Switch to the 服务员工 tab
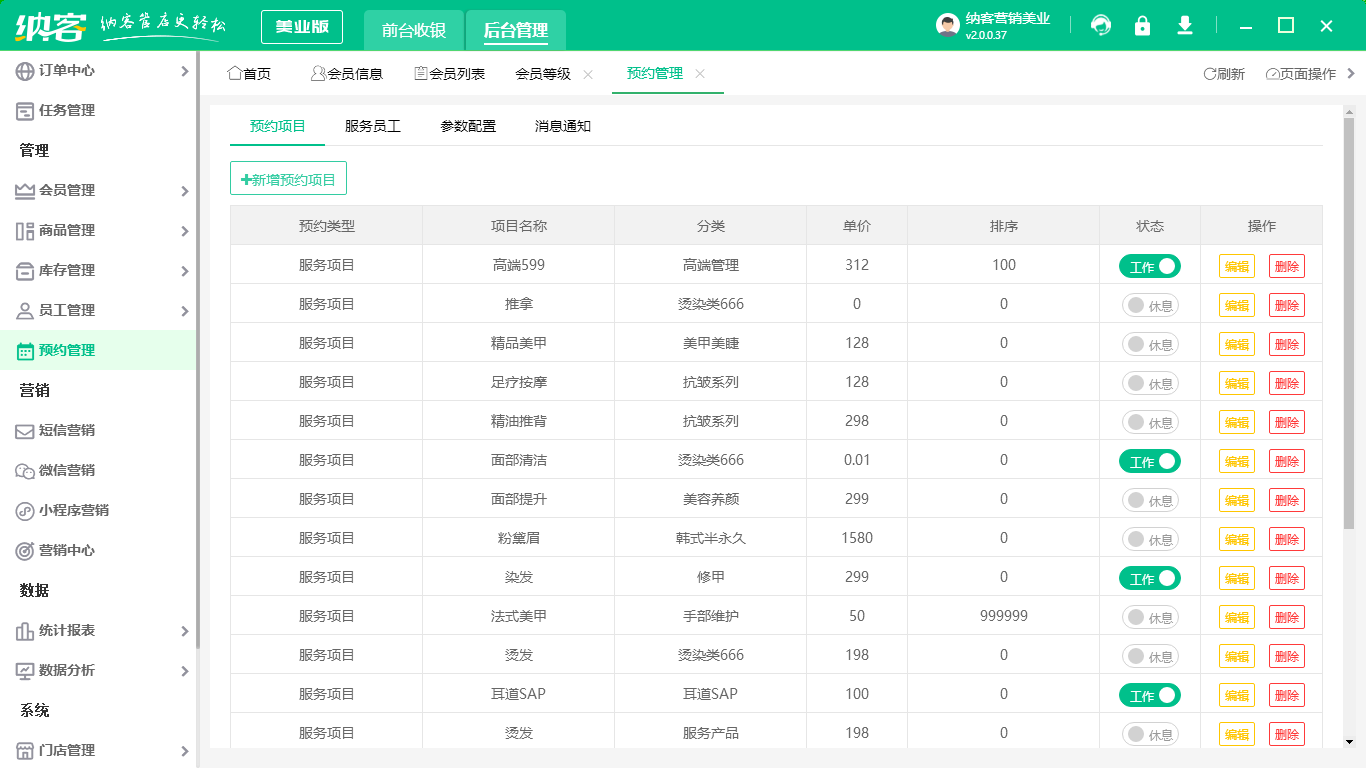The width and height of the screenshot is (1366, 768). (x=370, y=127)
